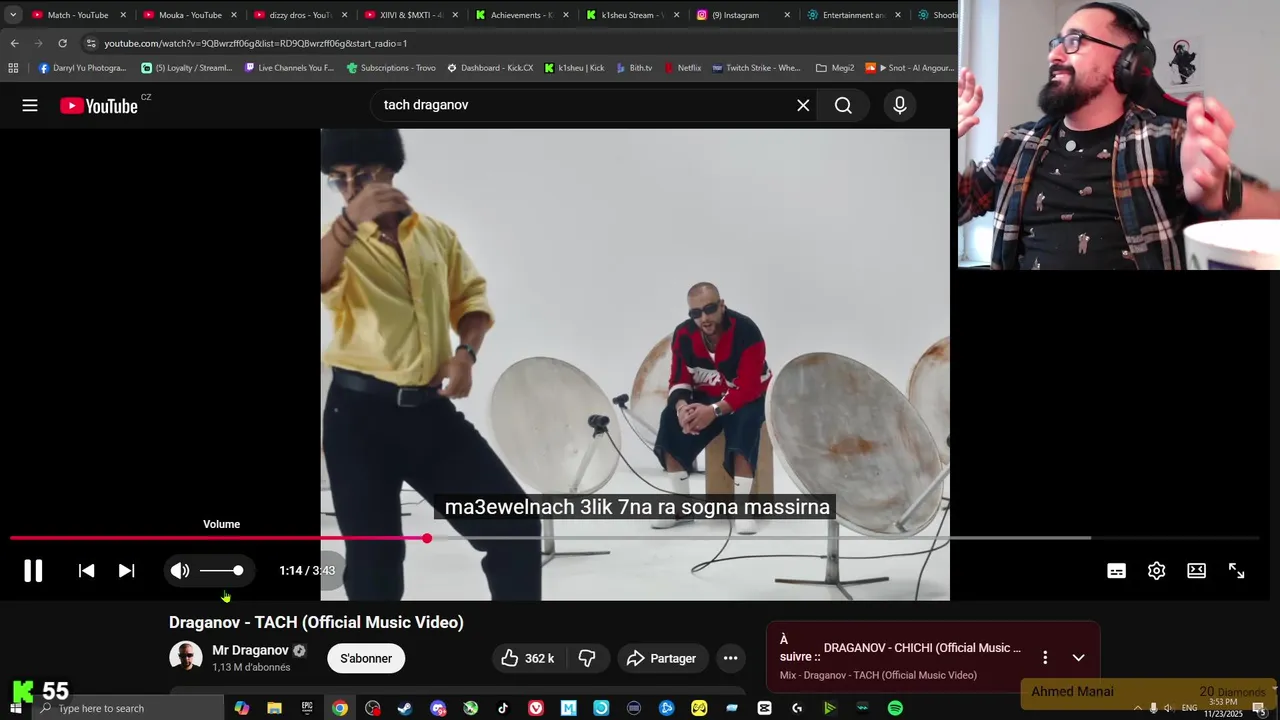Viewport: 1280px width, 720px height.
Task: Open the Subscriptions - Trovo bookmark
Action: [391, 68]
